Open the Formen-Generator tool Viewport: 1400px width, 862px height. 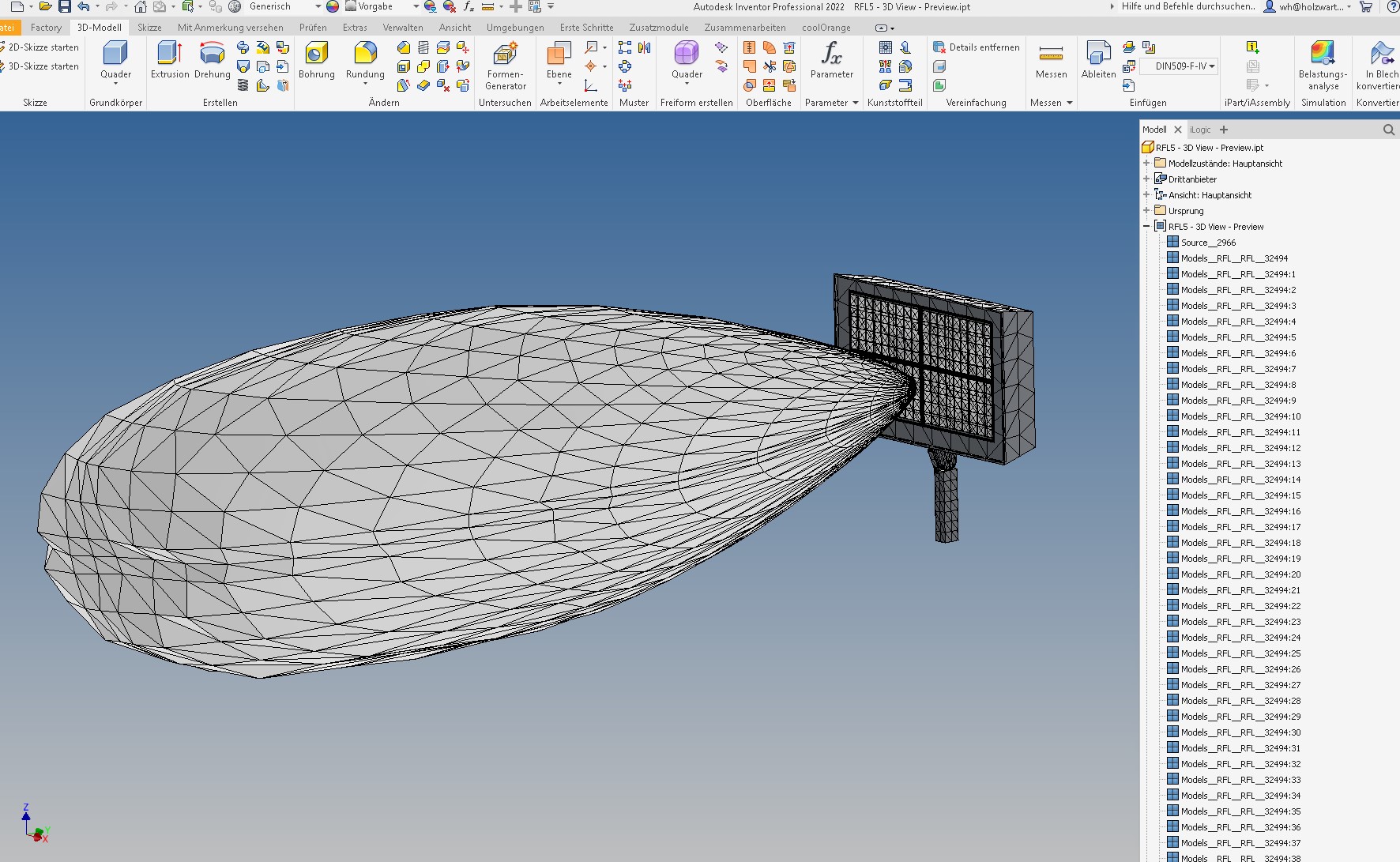tap(506, 66)
